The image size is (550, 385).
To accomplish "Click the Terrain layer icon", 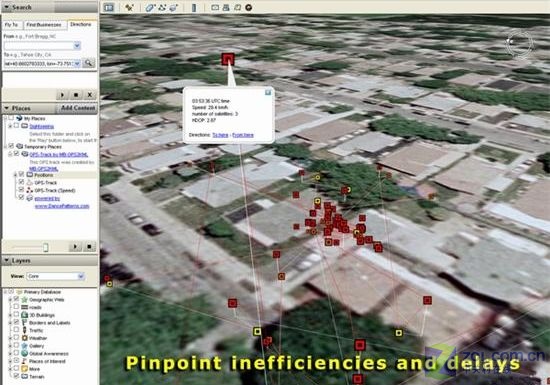I will [x=25, y=376].
